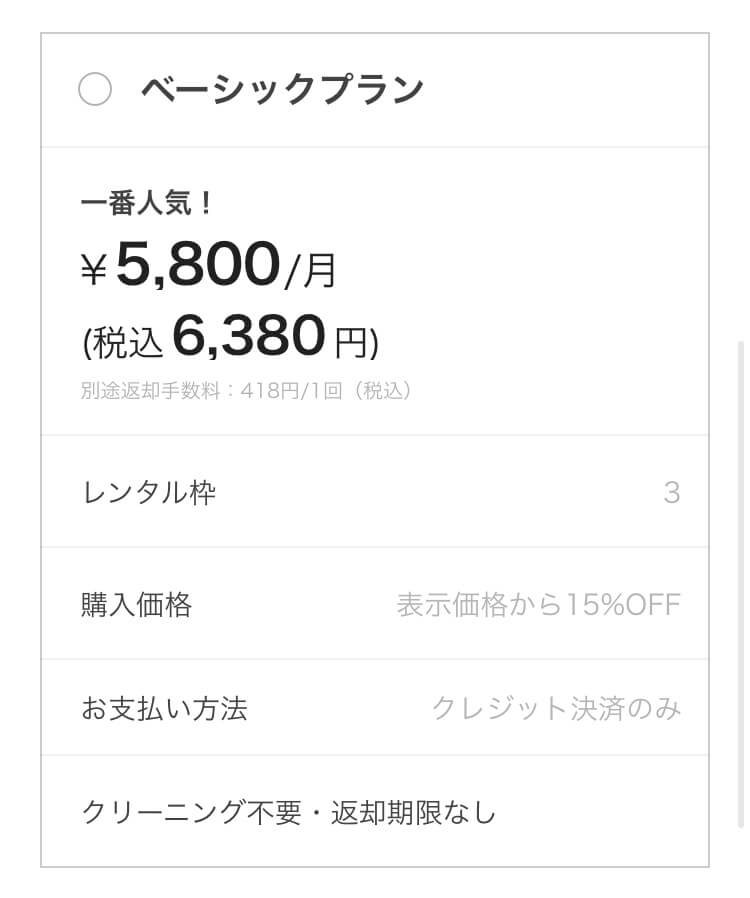Viewport: 750px width, 898px height.
Task: Click the 6,380 tax-included amount
Action: coord(248,336)
